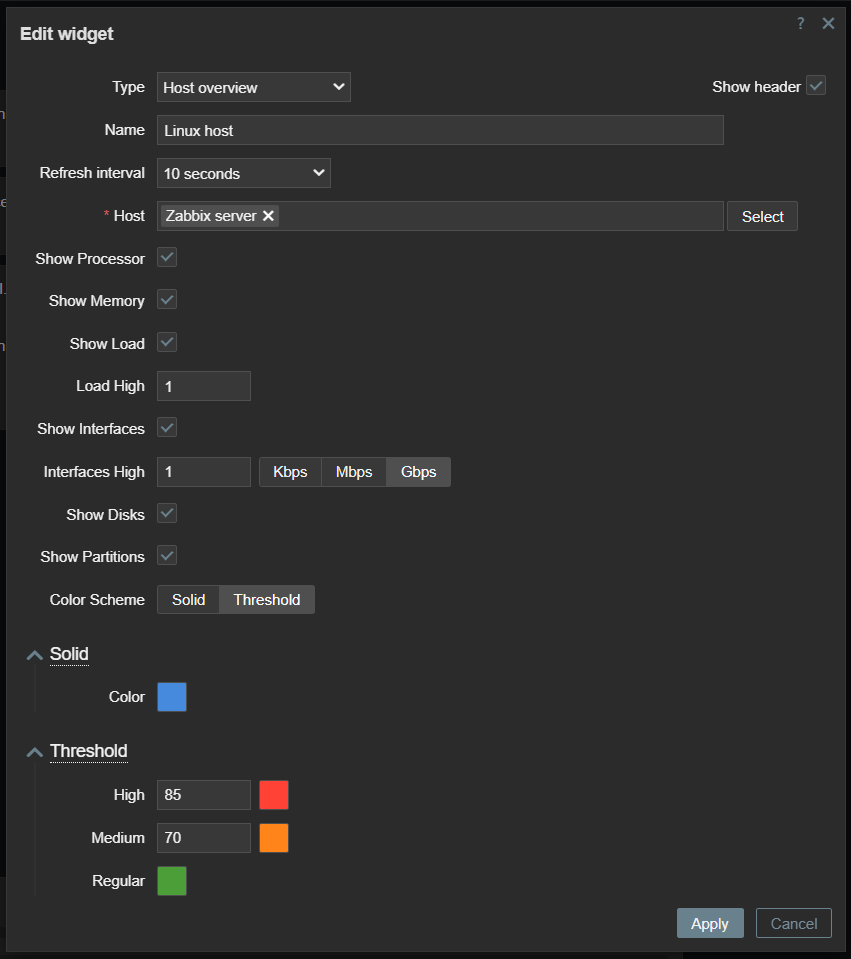Select Kbps interface unit
Viewport: 851px width, 959px height.
pos(290,472)
